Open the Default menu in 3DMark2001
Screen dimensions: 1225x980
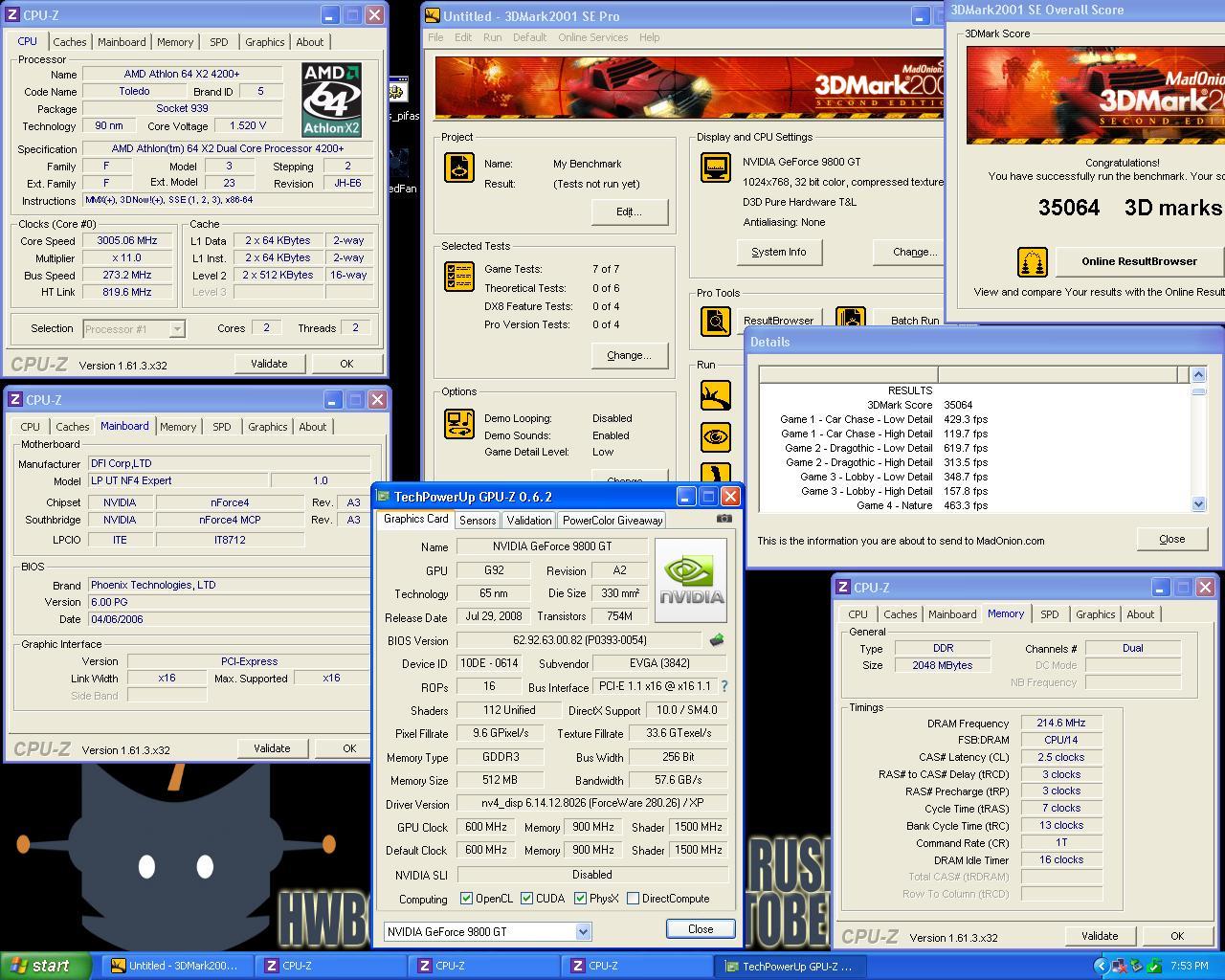point(529,37)
